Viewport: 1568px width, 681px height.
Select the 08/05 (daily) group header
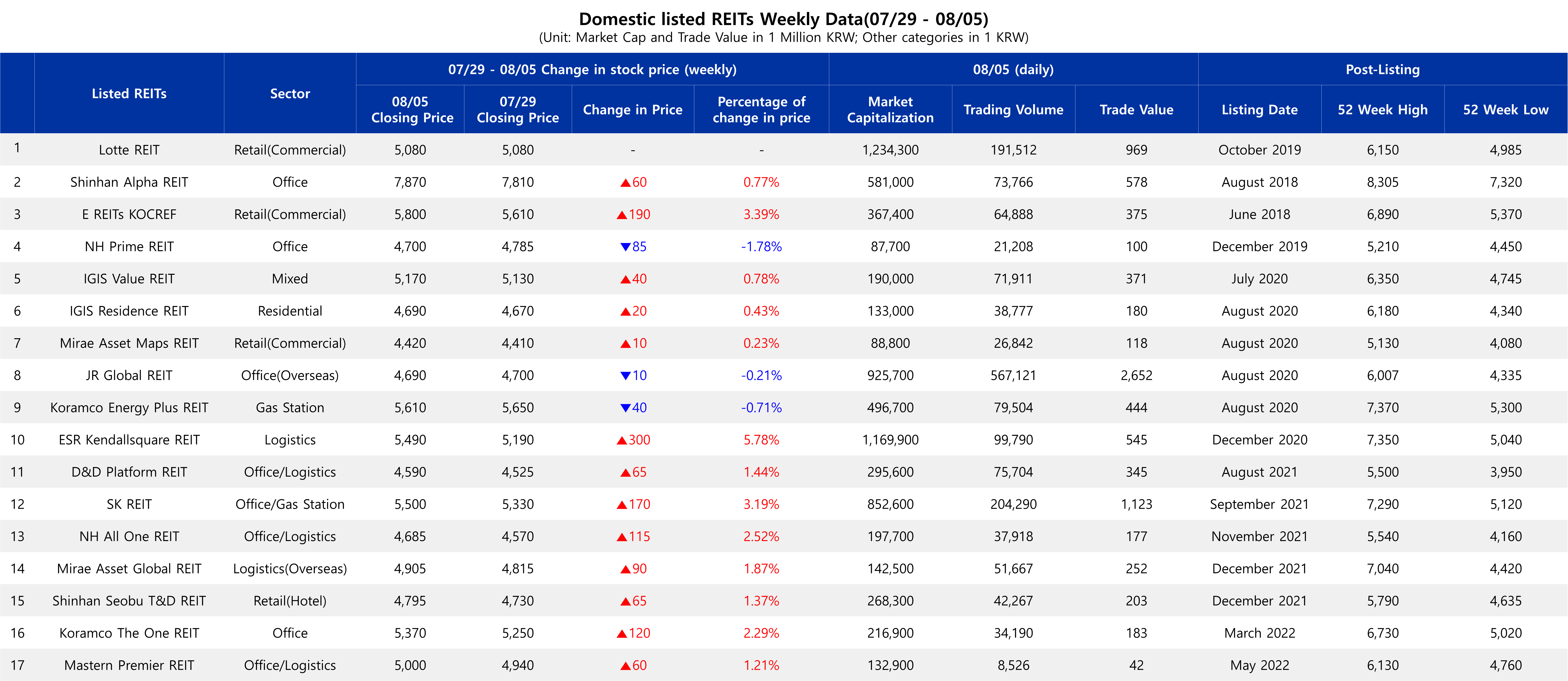[1013, 69]
